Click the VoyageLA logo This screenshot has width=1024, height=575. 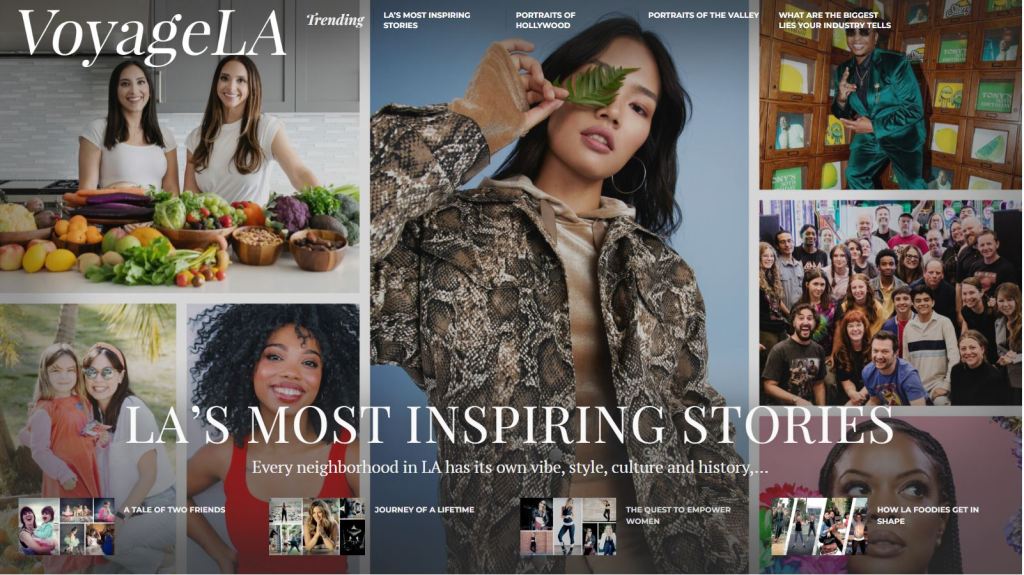[152, 36]
